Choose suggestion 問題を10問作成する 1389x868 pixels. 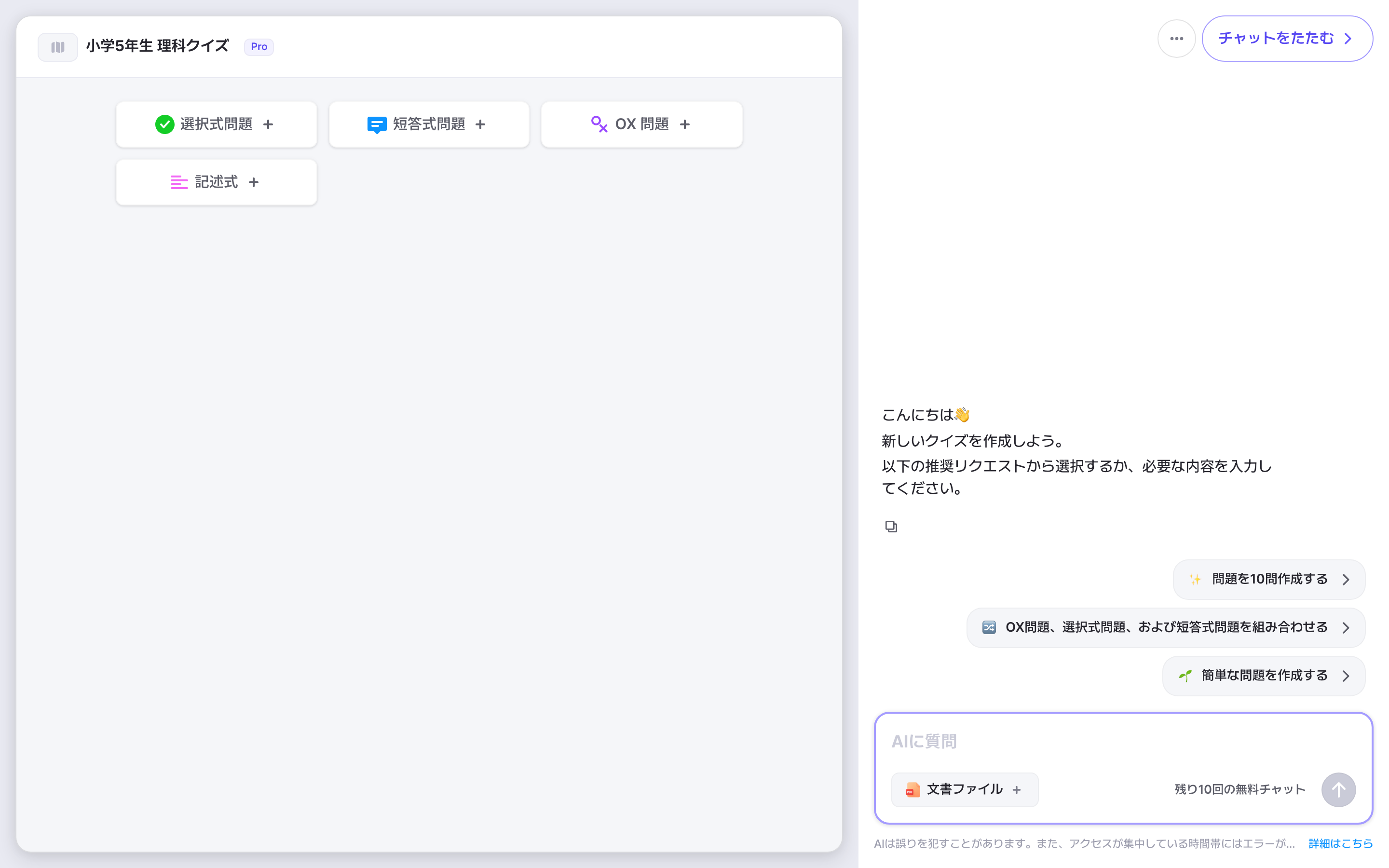(x=1268, y=579)
